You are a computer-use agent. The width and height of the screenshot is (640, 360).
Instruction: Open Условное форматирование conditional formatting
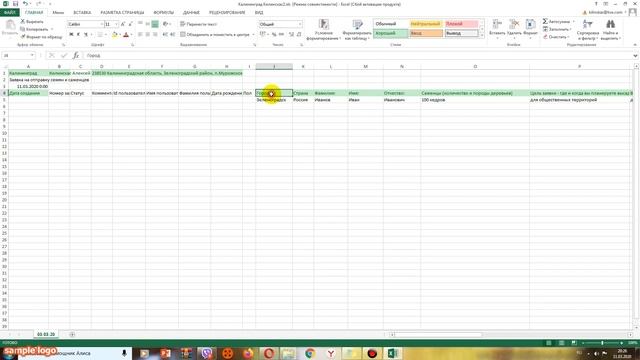pos(324,30)
